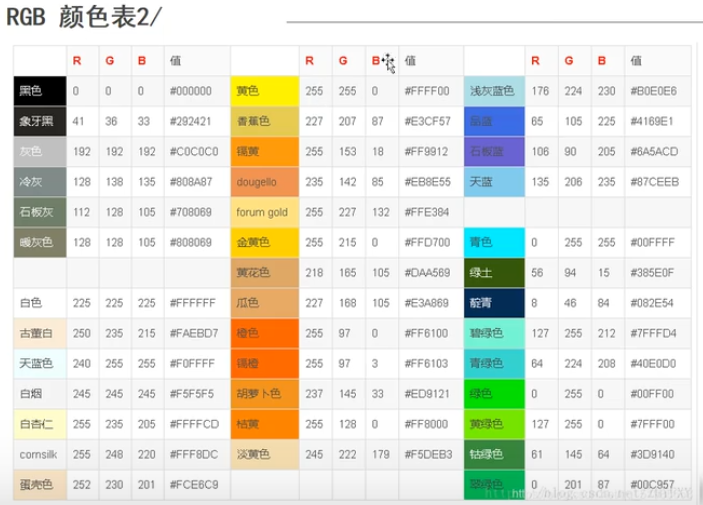Pick the 象牙黑 ivory black swatch
This screenshot has width=703, height=505.
[40, 121]
